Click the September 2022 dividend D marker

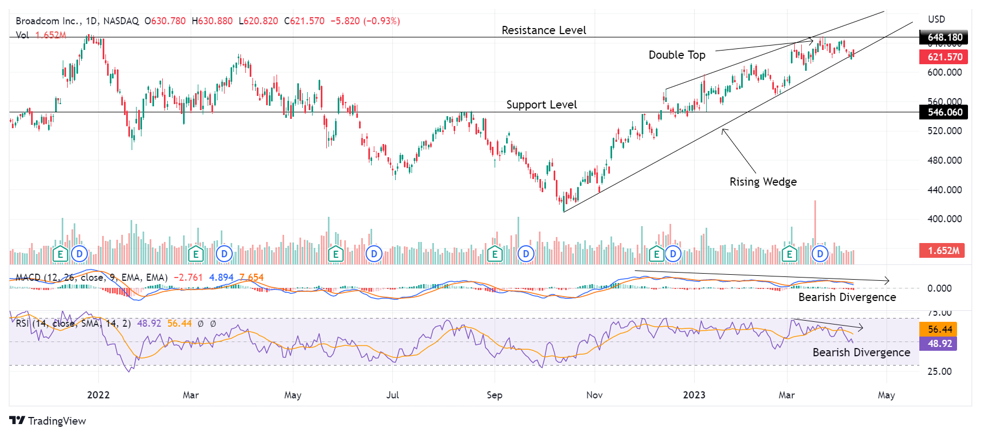click(x=526, y=253)
